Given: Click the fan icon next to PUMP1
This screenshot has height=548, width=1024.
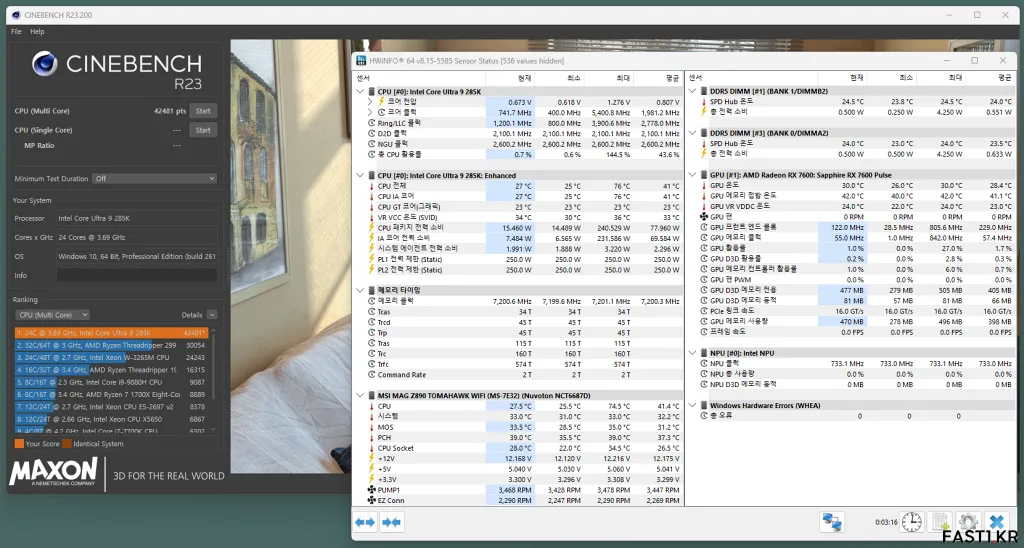Looking at the screenshot, I should click(372, 490).
